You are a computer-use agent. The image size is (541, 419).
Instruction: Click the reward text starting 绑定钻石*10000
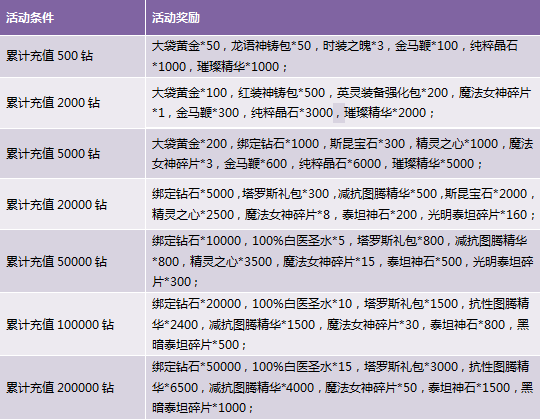point(343,261)
